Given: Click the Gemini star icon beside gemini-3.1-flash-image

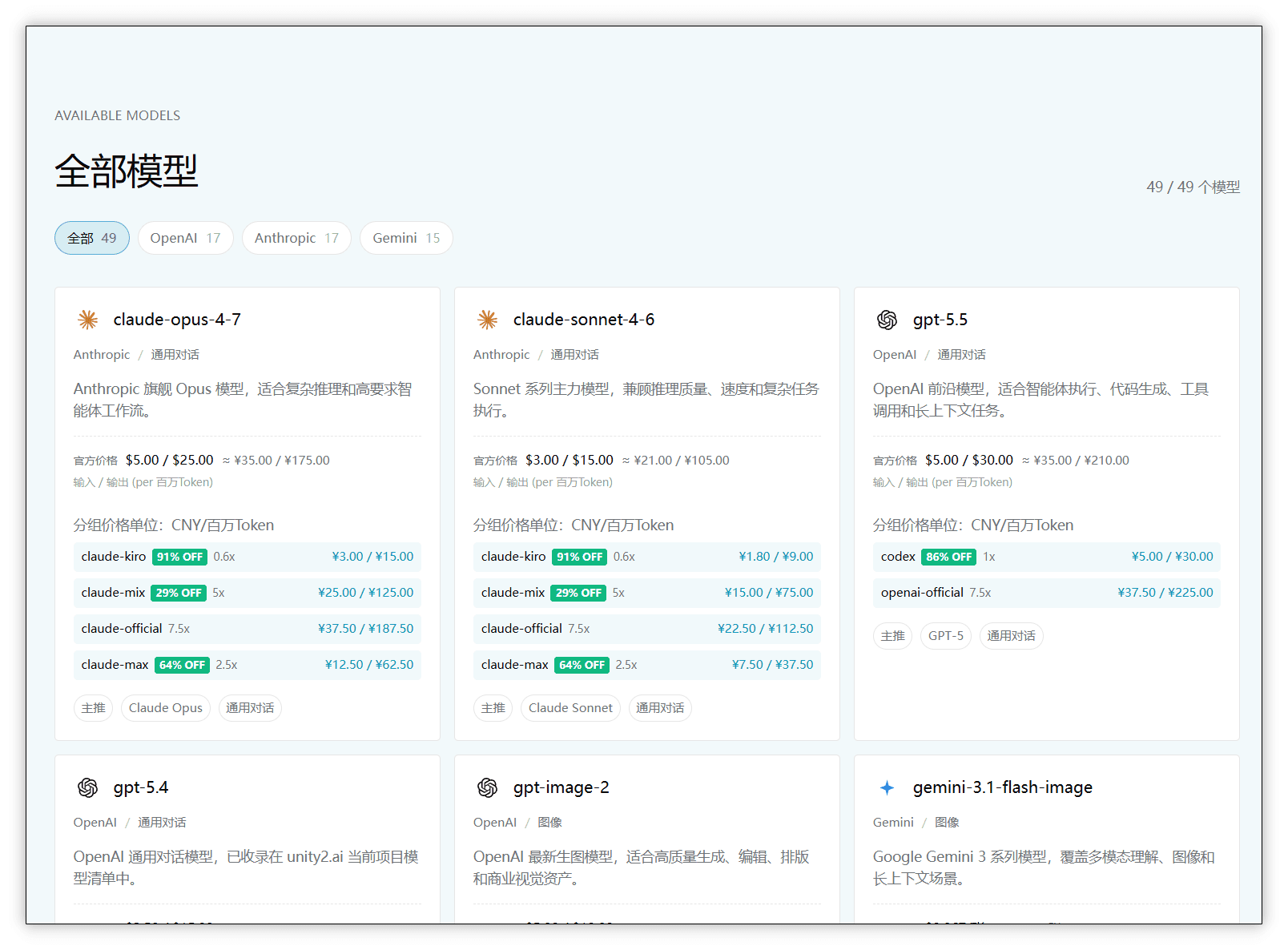Looking at the screenshot, I should pos(887,787).
